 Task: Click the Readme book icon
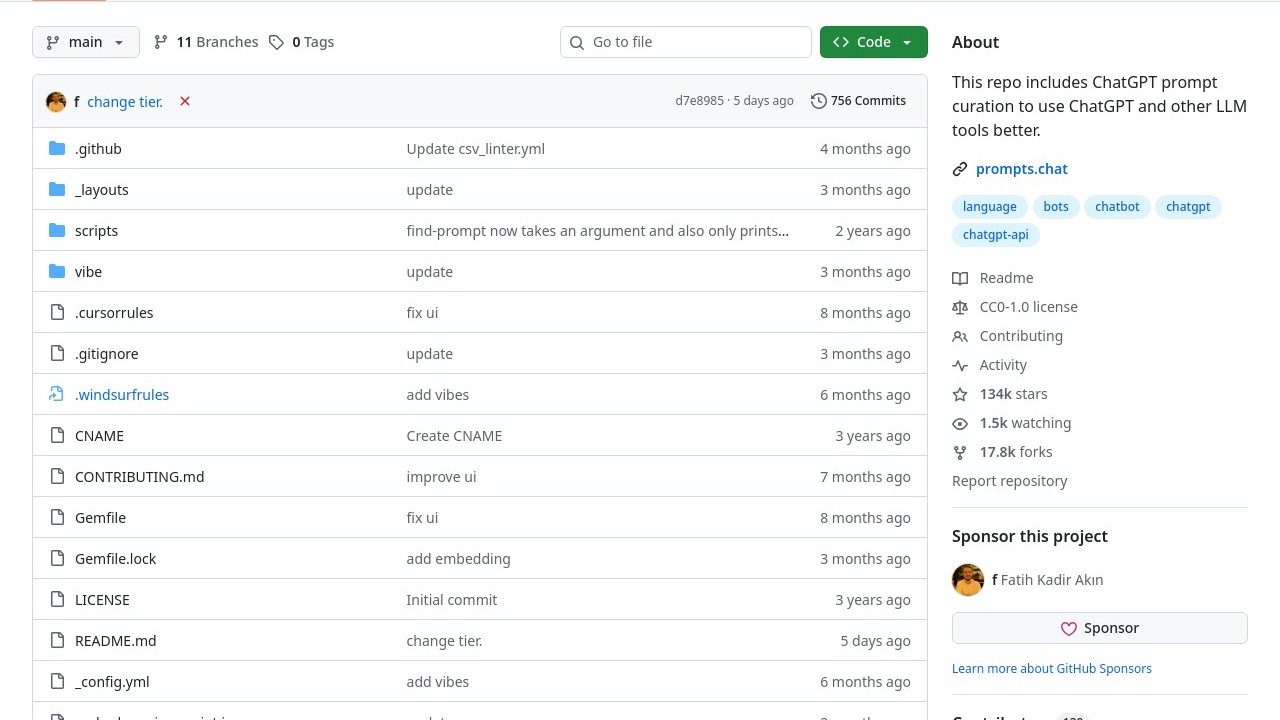960,278
